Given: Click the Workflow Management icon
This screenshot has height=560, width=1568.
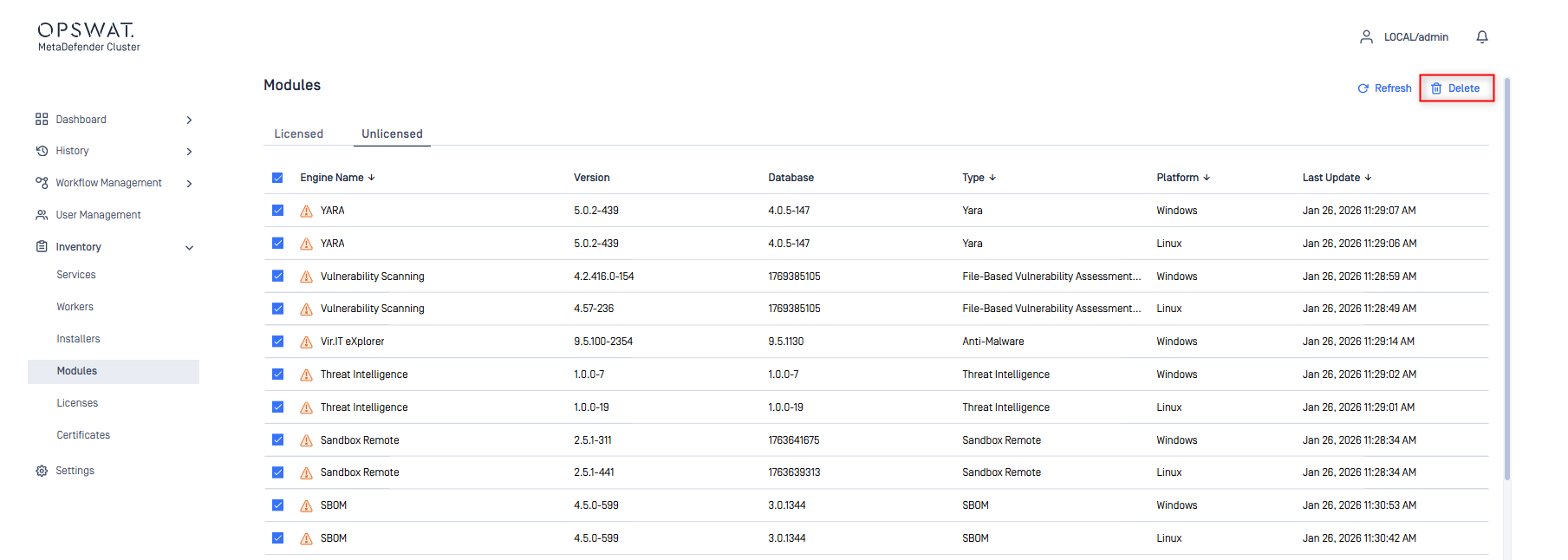Looking at the screenshot, I should point(42,183).
